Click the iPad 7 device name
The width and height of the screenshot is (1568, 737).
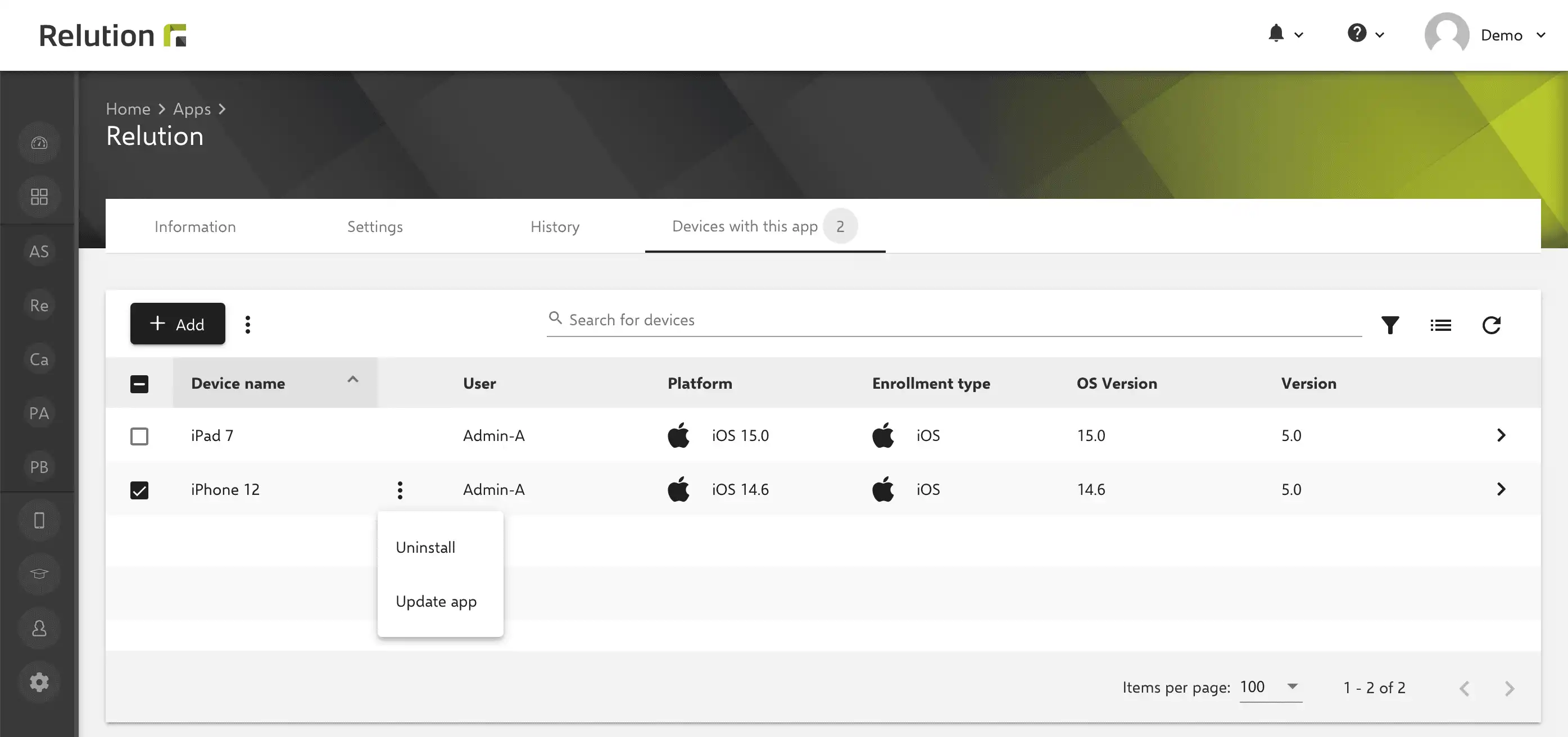click(212, 436)
